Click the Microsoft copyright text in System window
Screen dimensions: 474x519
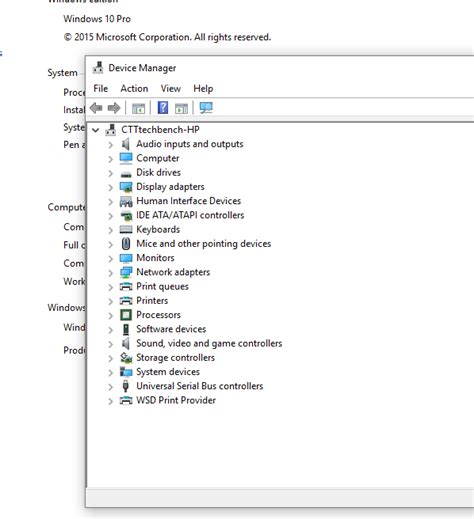(167, 37)
